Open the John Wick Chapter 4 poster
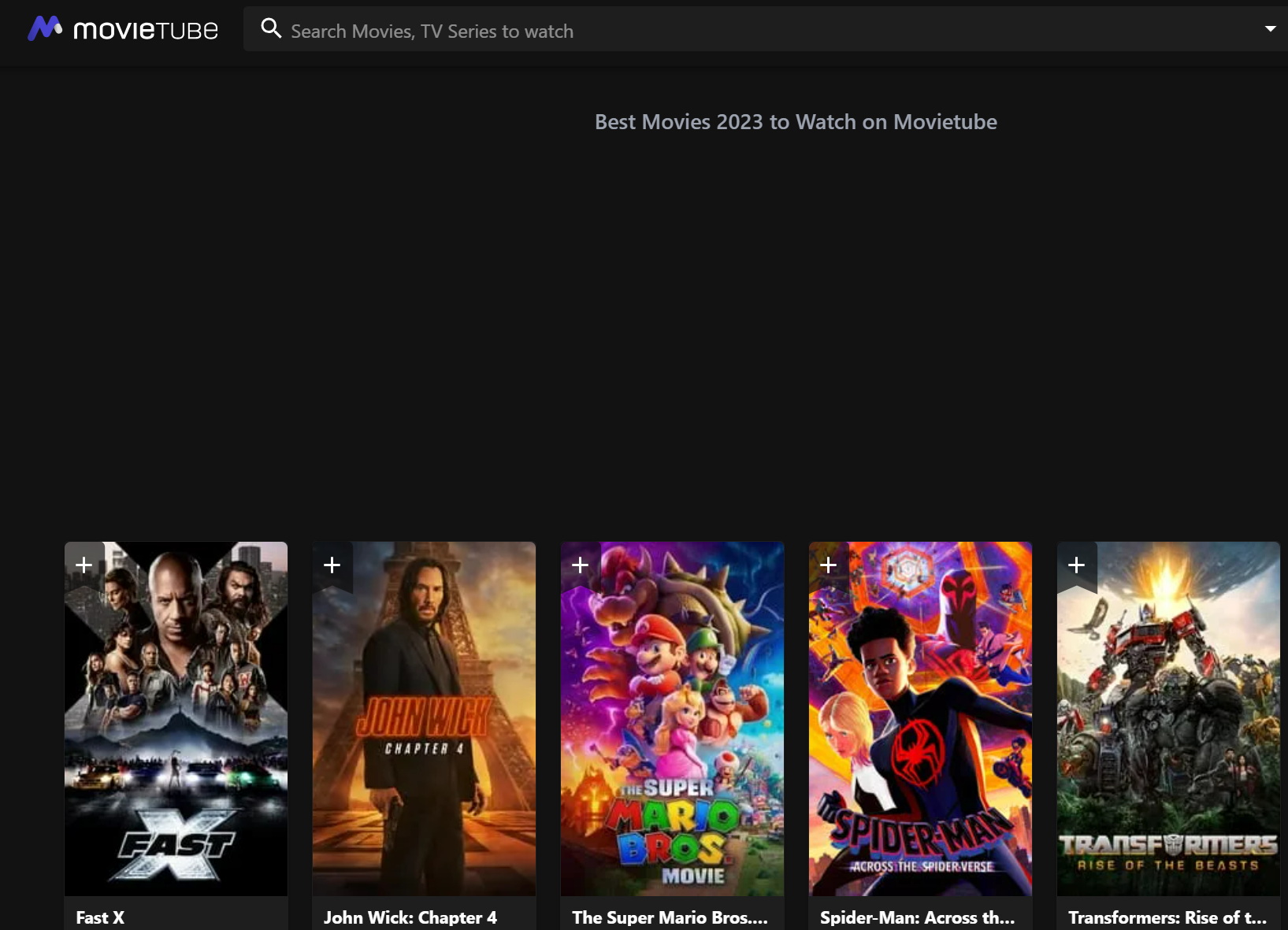Image resolution: width=1288 pixels, height=930 pixels. click(424, 718)
